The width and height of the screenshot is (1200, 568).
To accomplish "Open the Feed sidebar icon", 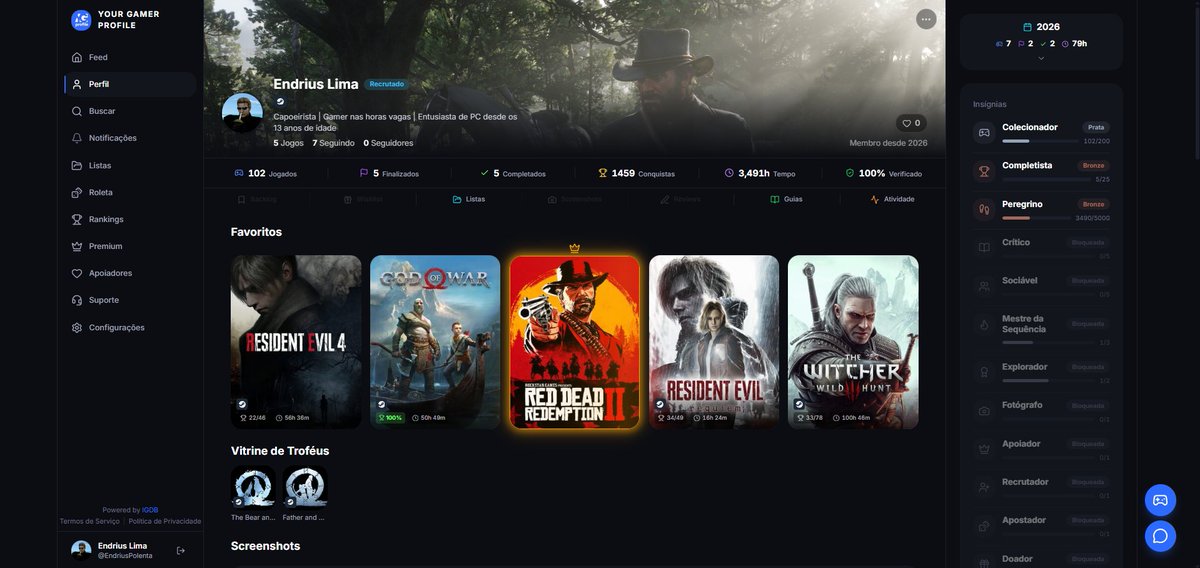I will (77, 57).
